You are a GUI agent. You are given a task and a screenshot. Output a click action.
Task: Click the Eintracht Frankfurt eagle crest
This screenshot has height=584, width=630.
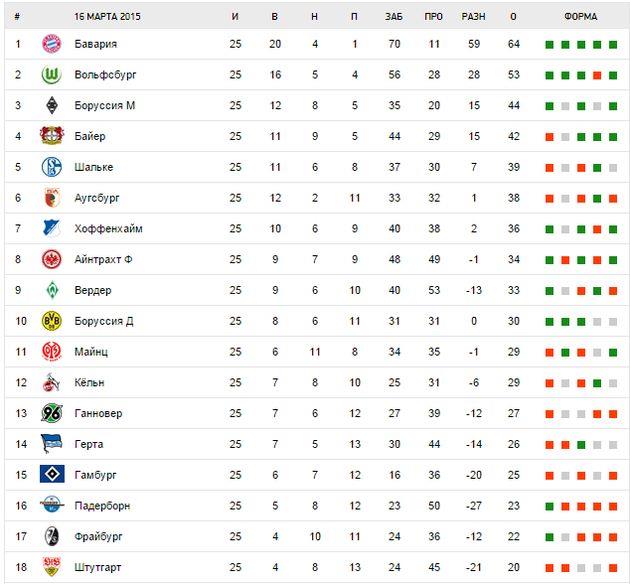tap(51, 259)
